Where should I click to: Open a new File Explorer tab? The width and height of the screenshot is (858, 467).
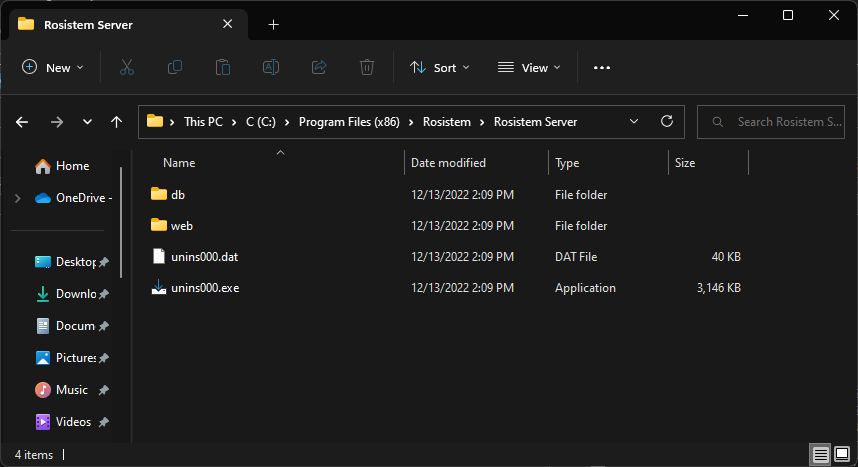273,24
